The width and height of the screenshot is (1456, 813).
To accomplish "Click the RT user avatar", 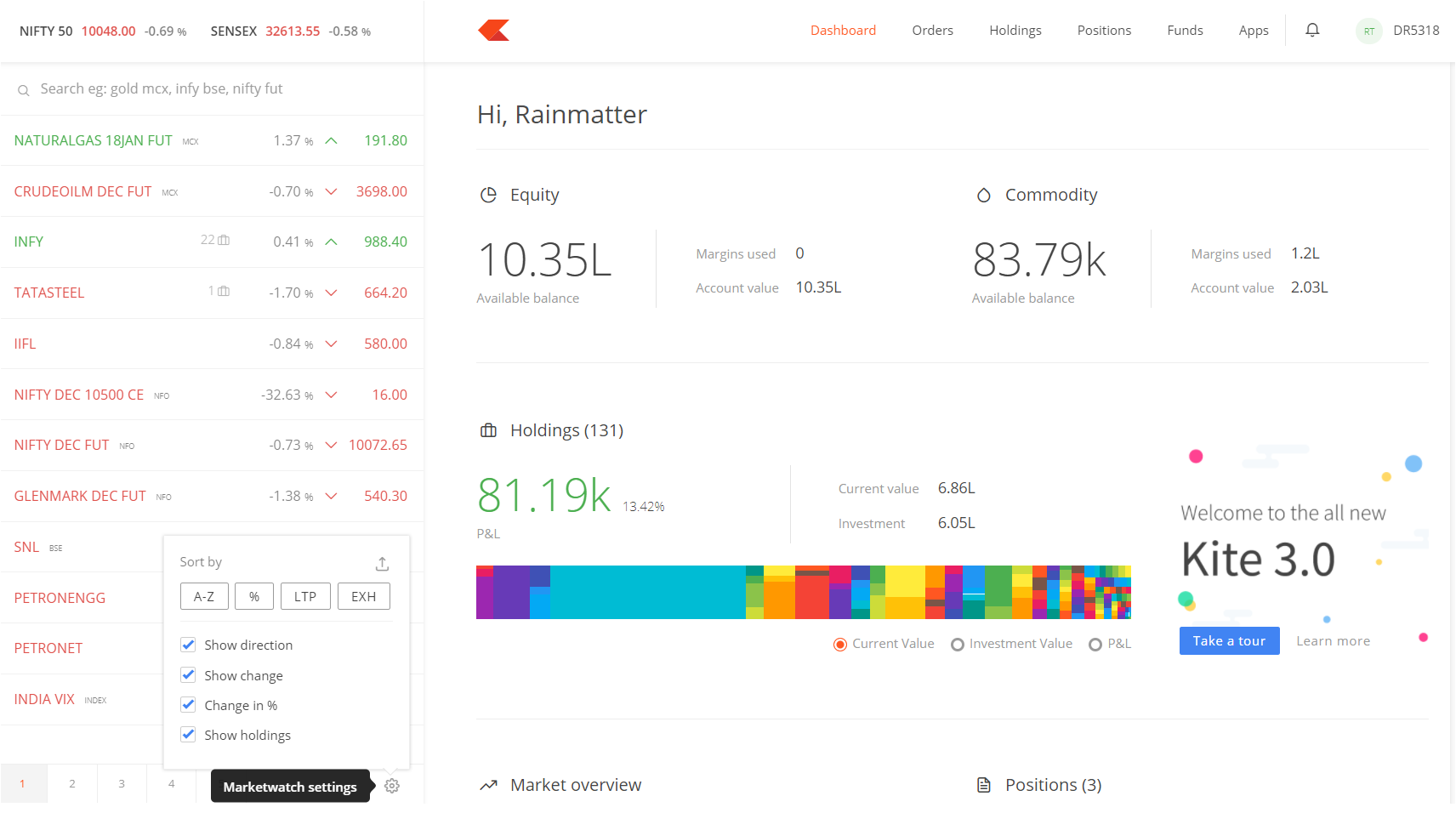I will [1368, 31].
